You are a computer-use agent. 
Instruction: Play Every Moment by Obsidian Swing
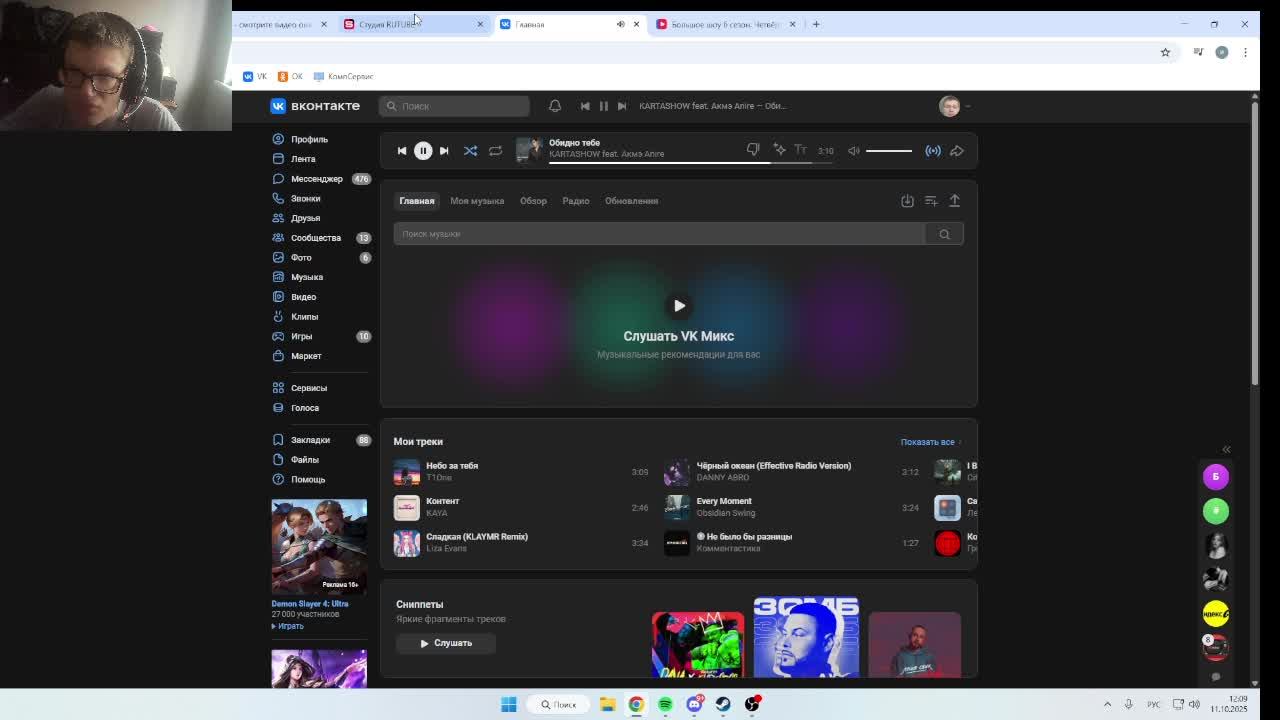[x=791, y=507]
